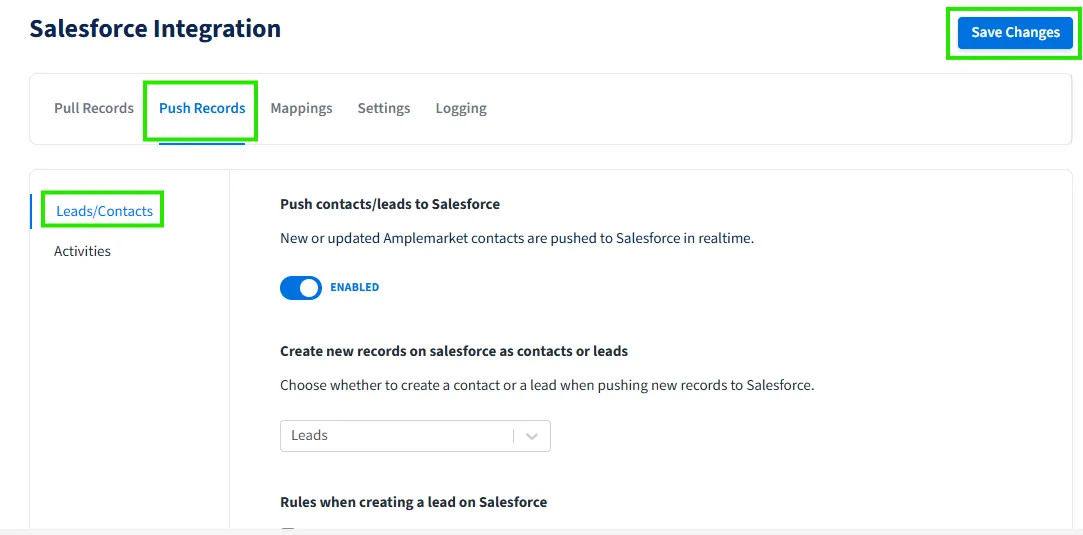Click the ENABLED label beside the toggle
The image size is (1083, 535).
355,288
